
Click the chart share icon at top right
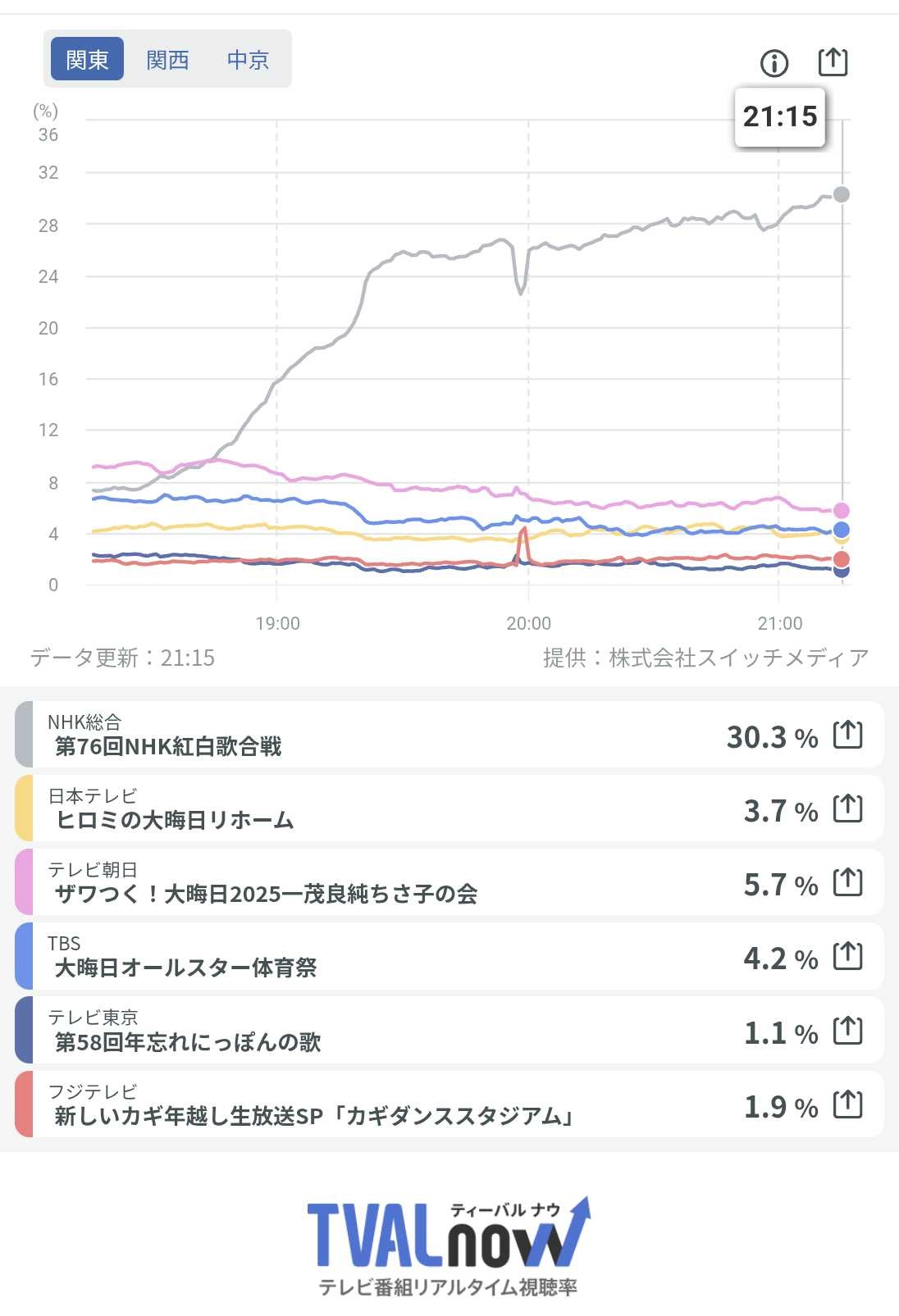click(x=833, y=61)
